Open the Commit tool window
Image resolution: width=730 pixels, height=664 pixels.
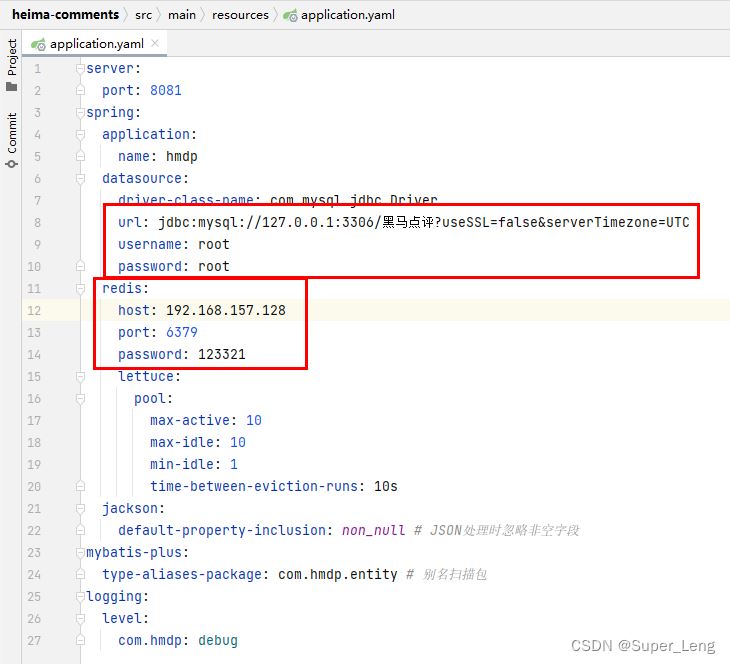tap(12, 140)
